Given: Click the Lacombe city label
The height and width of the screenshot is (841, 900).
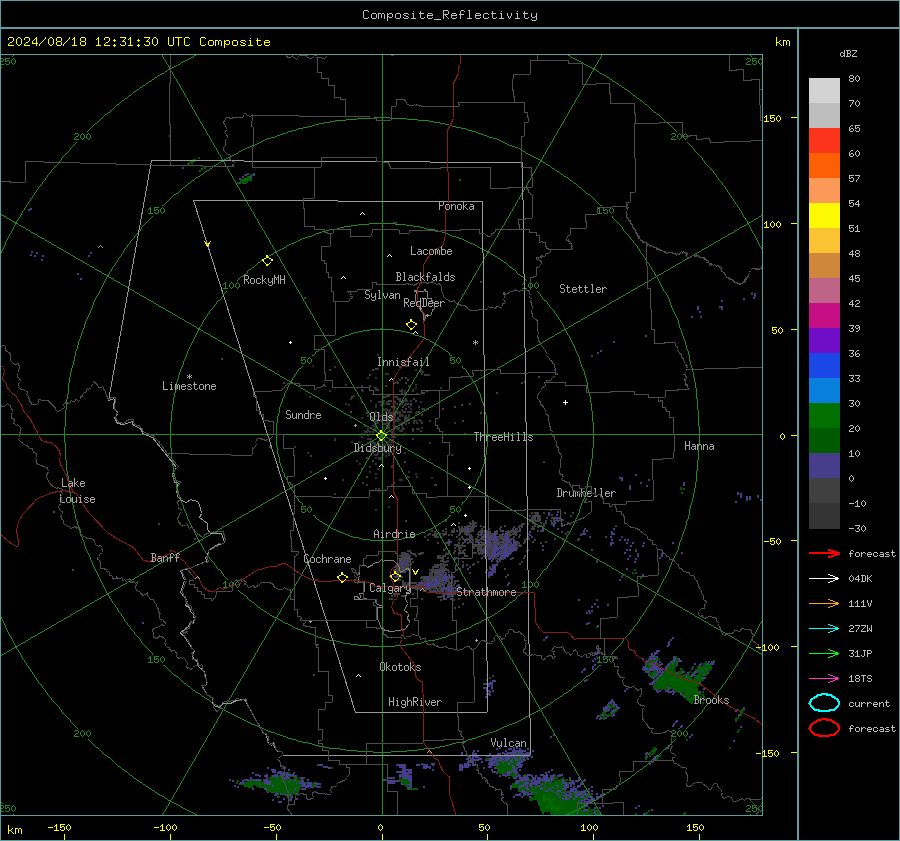Looking at the screenshot, I should tap(431, 251).
